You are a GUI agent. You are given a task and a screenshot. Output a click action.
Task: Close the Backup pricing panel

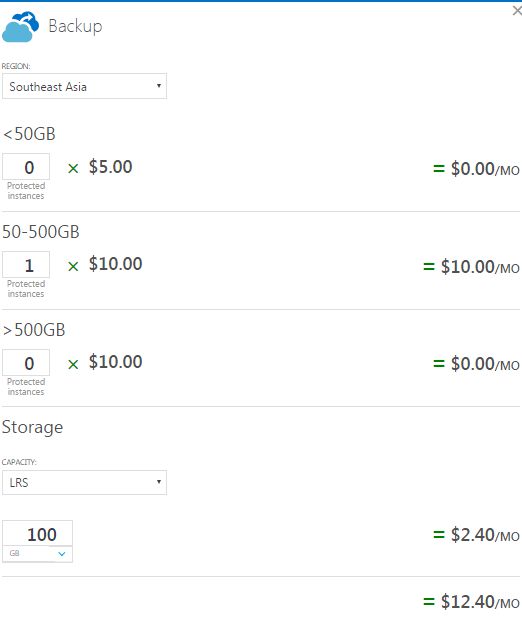coord(517,11)
